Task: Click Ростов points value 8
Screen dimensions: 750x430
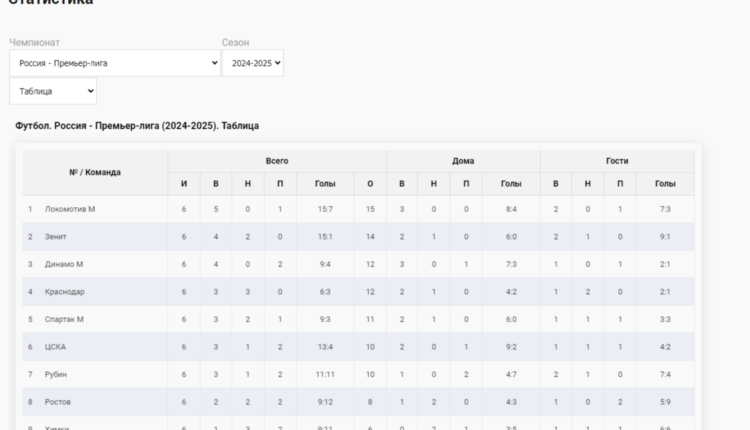Action: [370, 402]
